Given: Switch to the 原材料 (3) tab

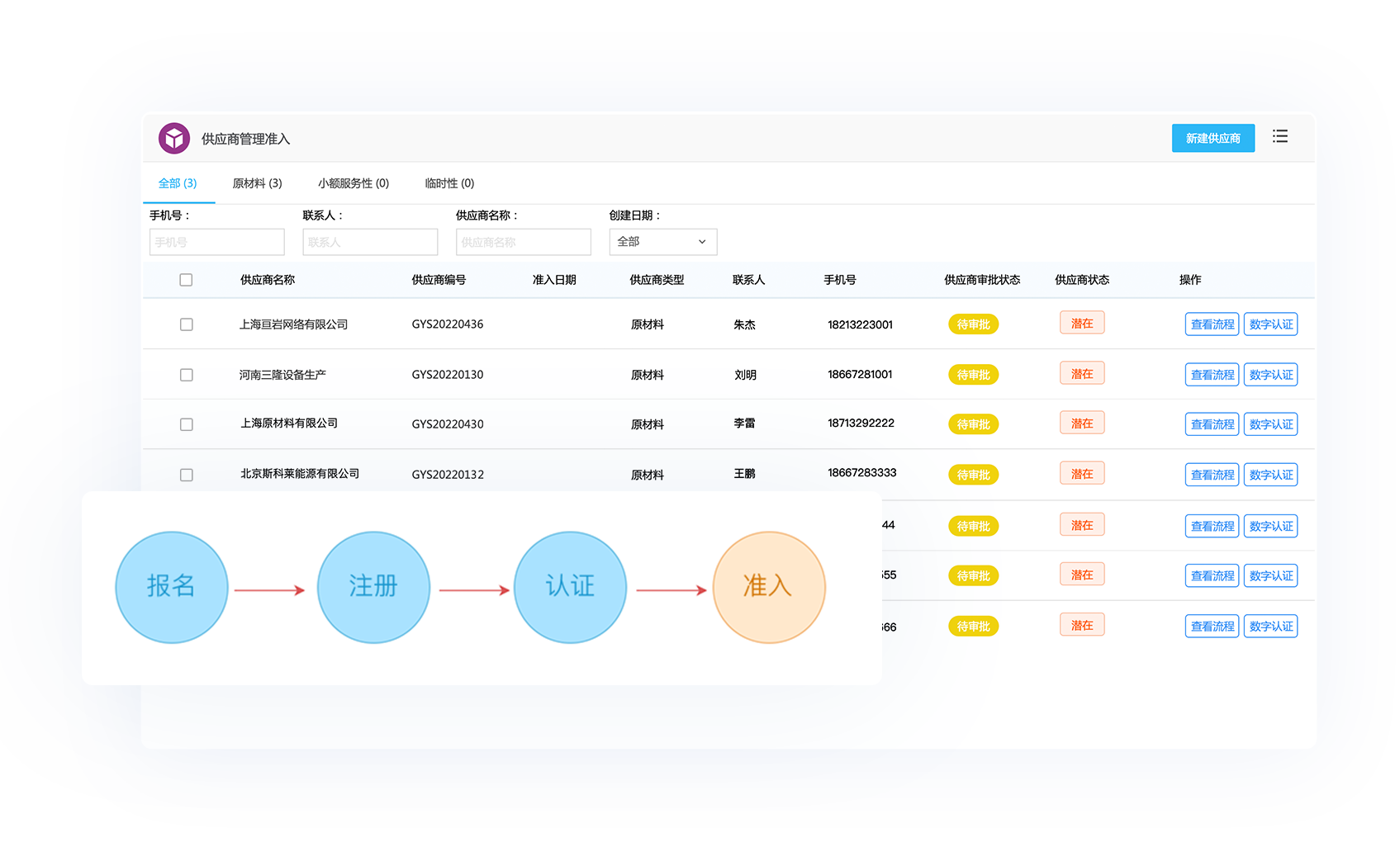Looking at the screenshot, I should (x=257, y=183).
